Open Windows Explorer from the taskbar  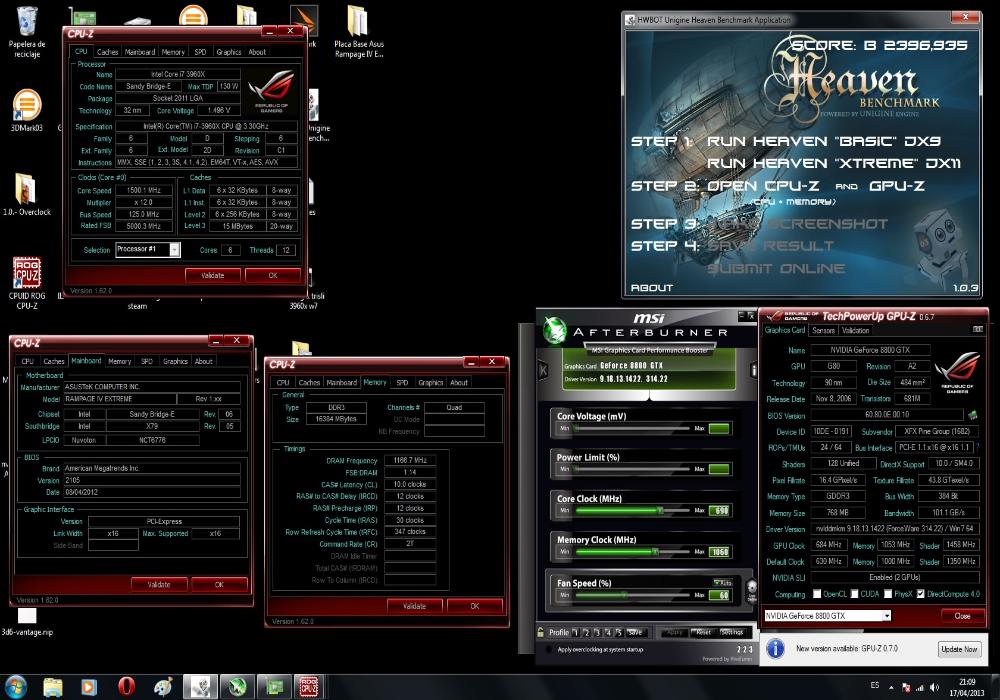(54, 687)
